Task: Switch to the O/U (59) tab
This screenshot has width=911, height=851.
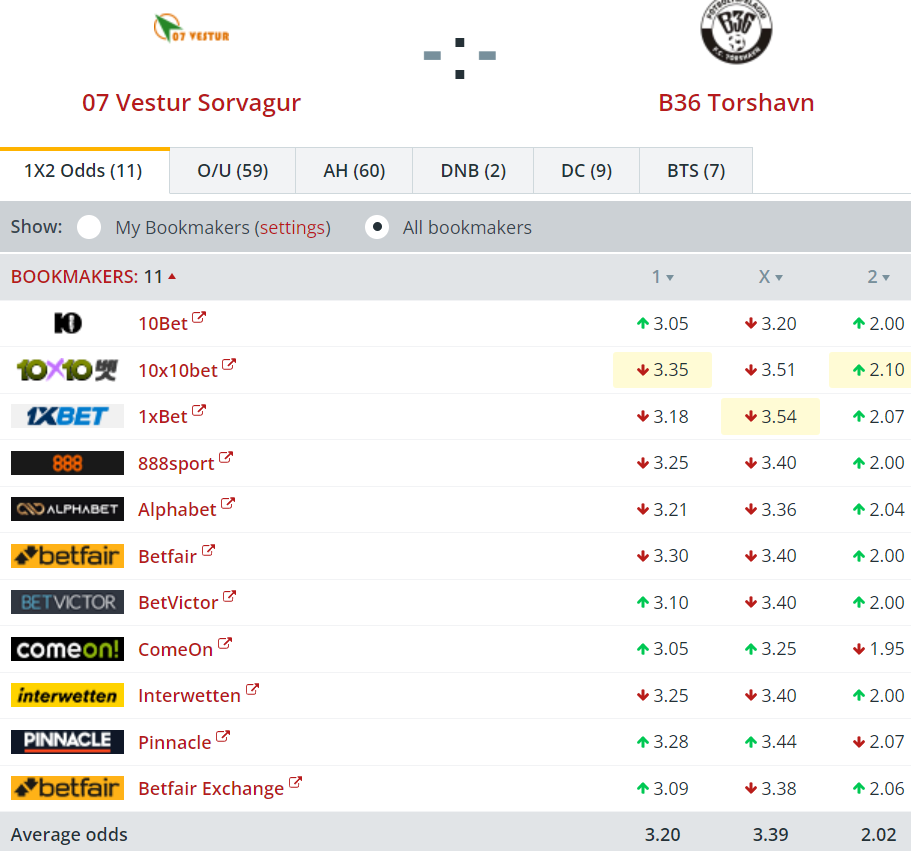Action: (x=232, y=171)
